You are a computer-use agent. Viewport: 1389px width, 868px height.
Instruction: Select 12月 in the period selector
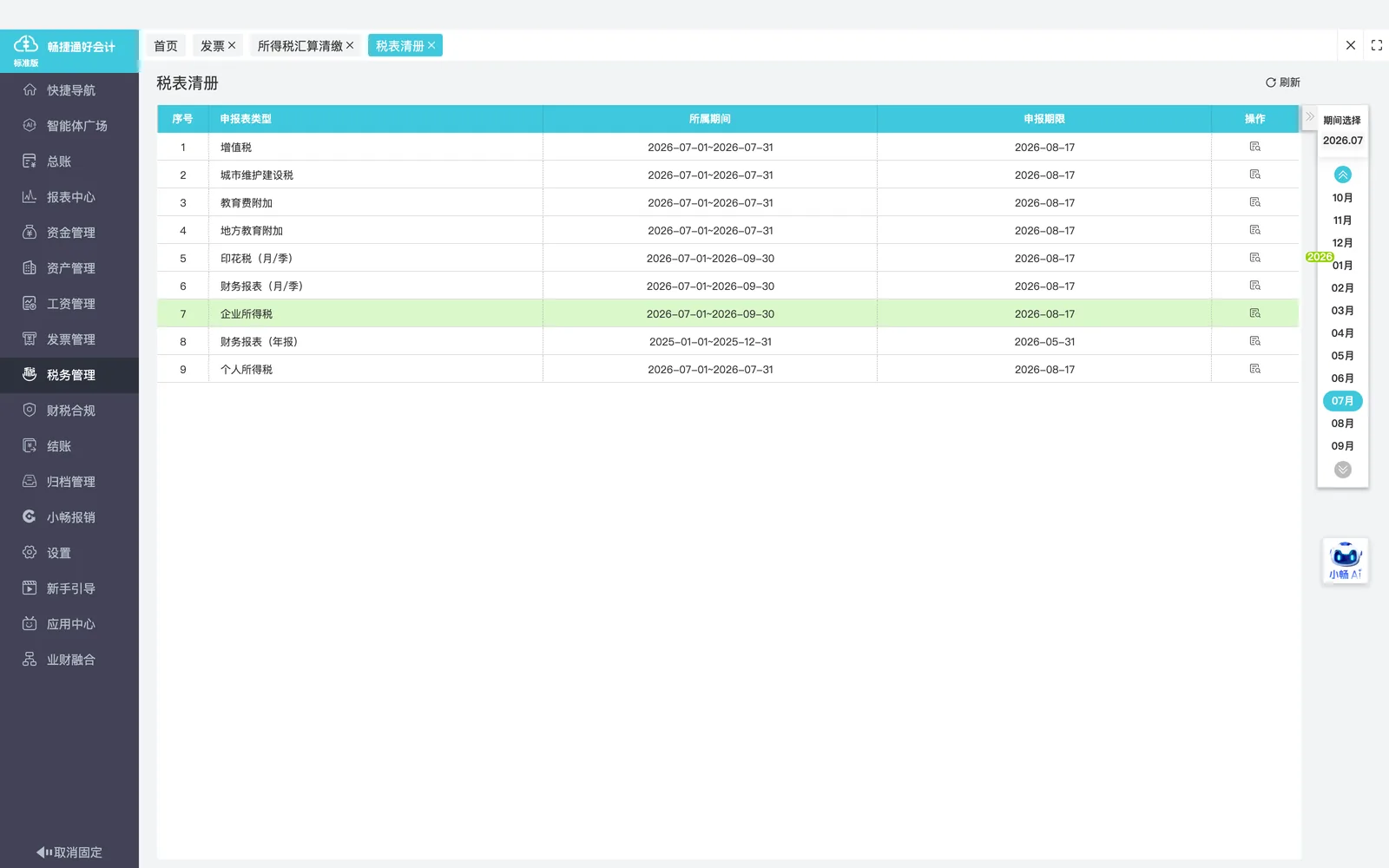(1342, 243)
